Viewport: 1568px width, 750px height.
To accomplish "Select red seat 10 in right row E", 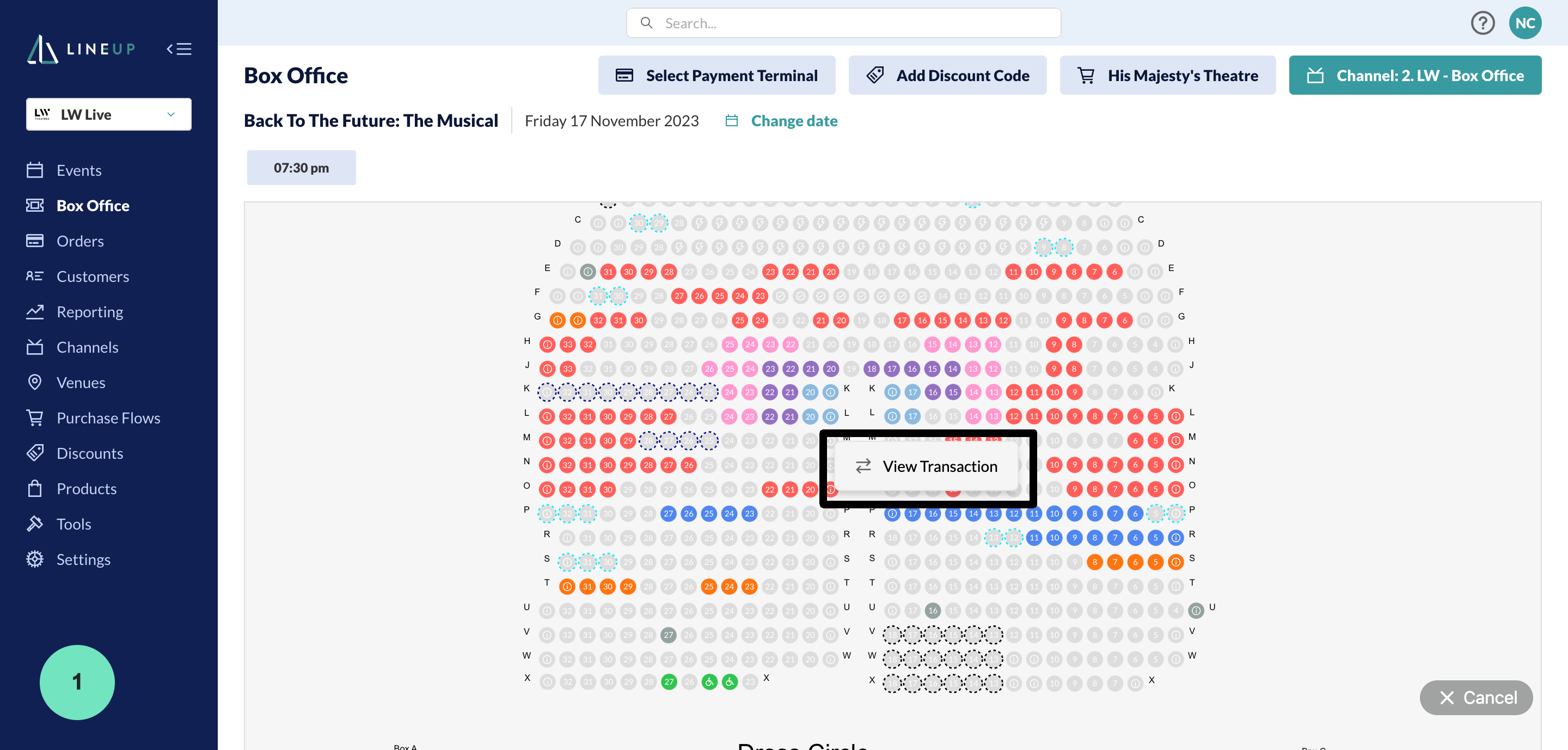I will click(x=1033, y=272).
